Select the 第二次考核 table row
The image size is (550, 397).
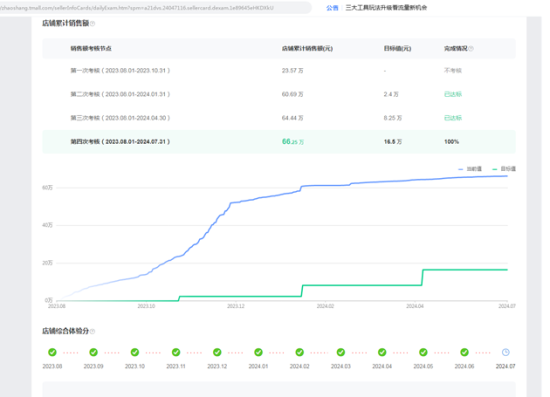[279, 94]
